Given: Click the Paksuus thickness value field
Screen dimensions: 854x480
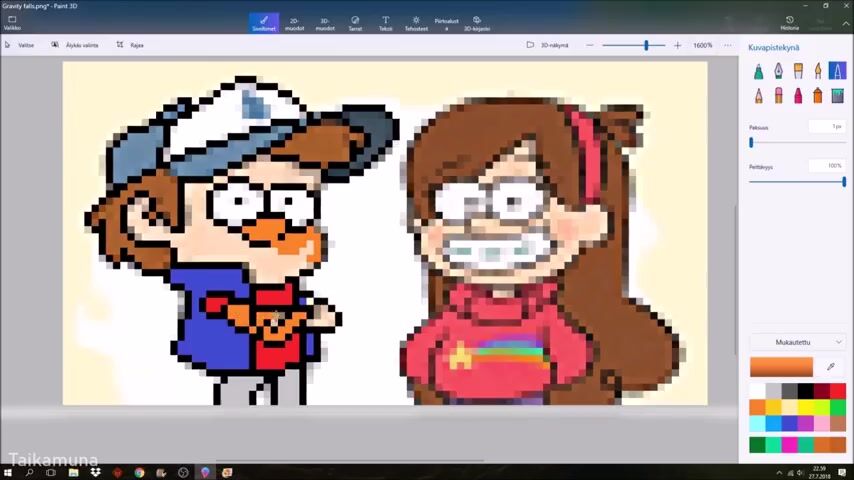Looking at the screenshot, I should point(827,126).
